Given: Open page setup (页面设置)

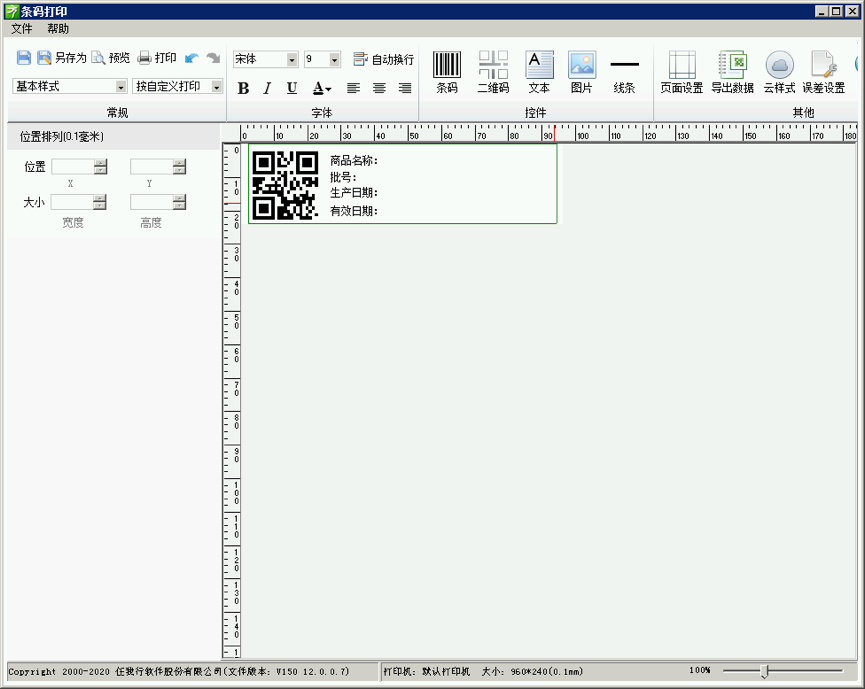Looking at the screenshot, I should coord(682,72).
